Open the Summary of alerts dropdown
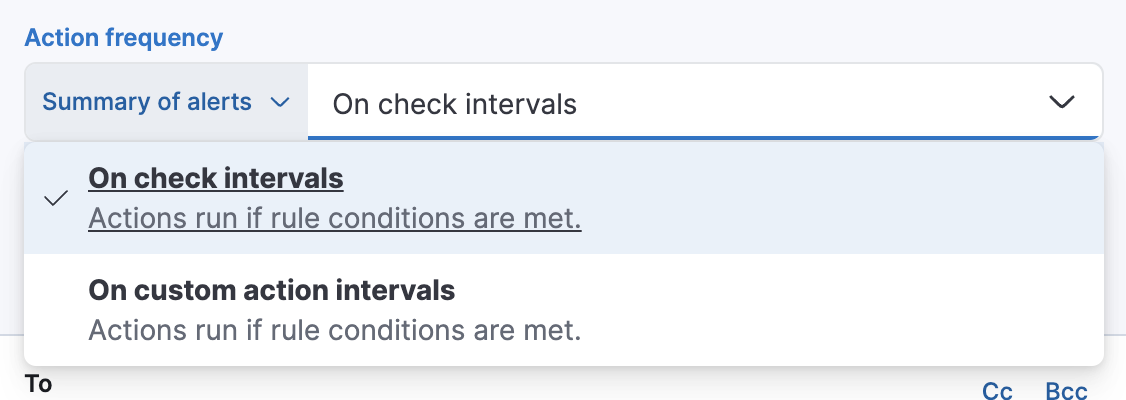Viewport: 1126px width, 400px height. point(165,102)
